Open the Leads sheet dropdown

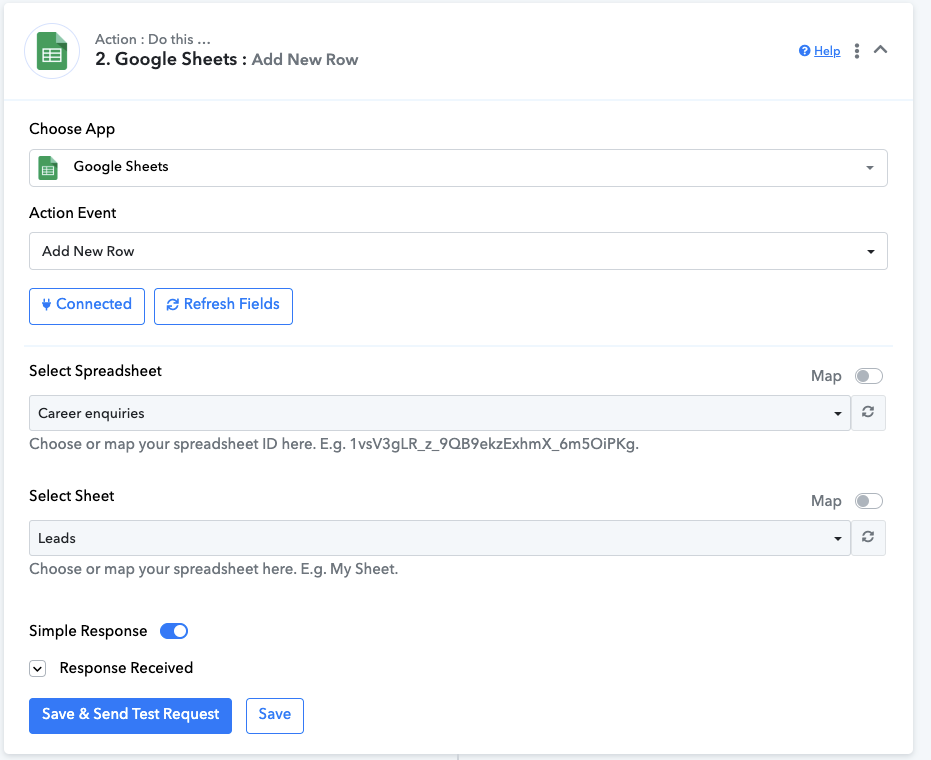(439, 538)
